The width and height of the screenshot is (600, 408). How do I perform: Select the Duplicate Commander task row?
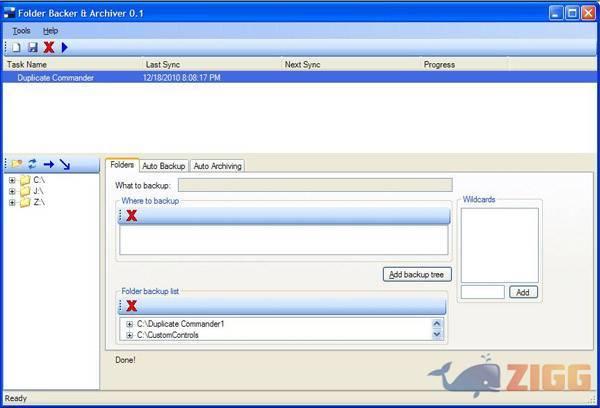[x=300, y=78]
